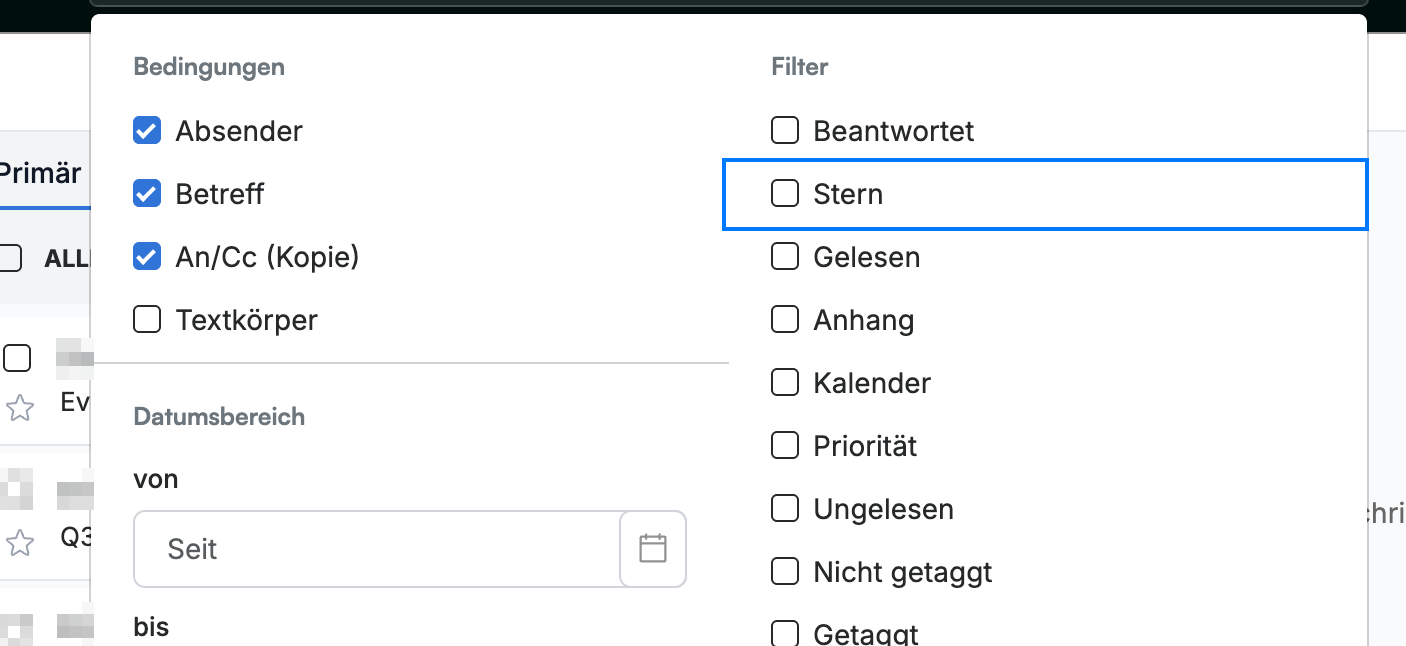Enable the Ungelesen filter
Image resolution: width=1406 pixels, height=646 pixels.
785,509
